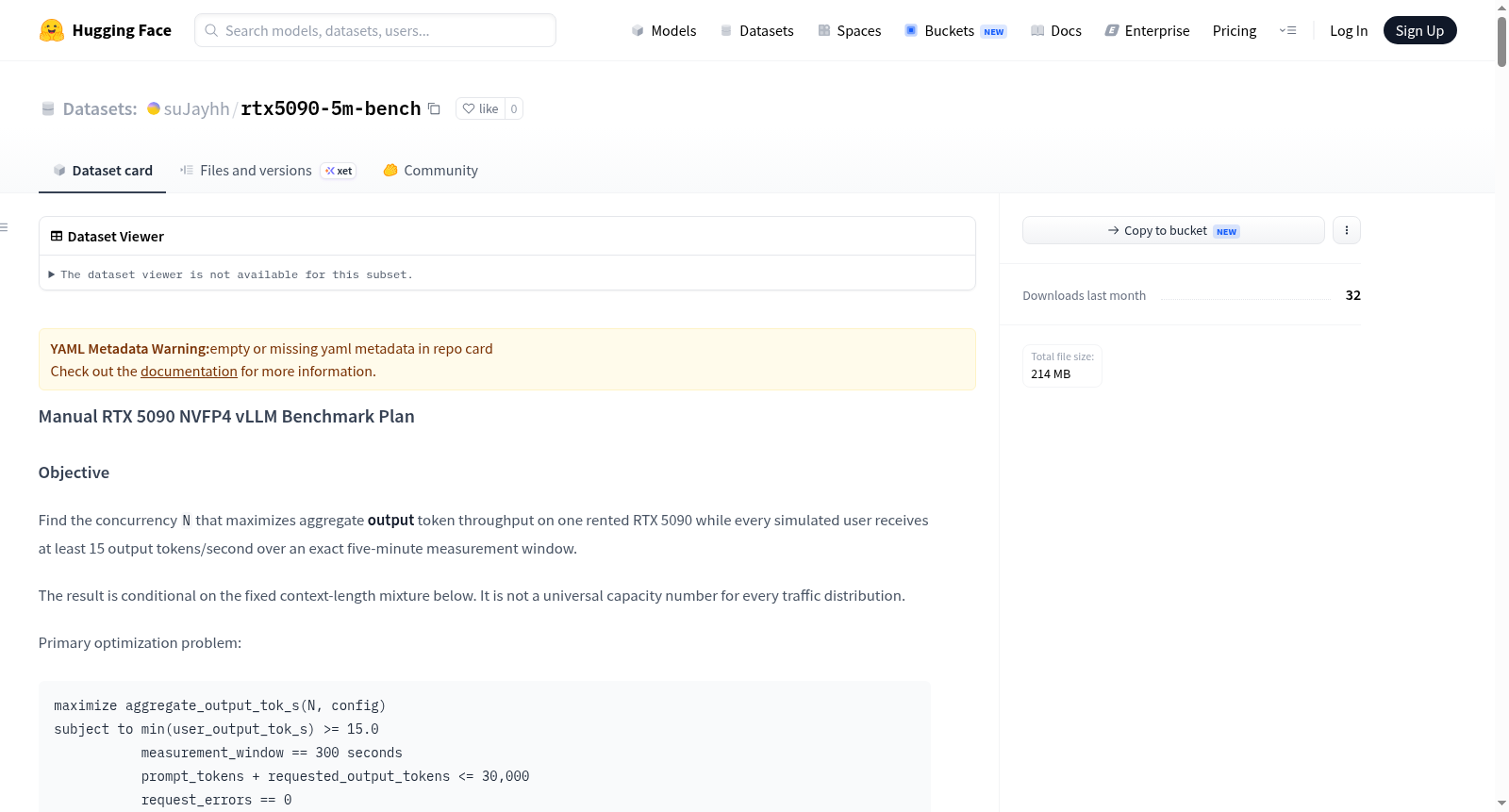Switch to Dataset card tab
Screen dimensions: 1509x812
[102, 171]
